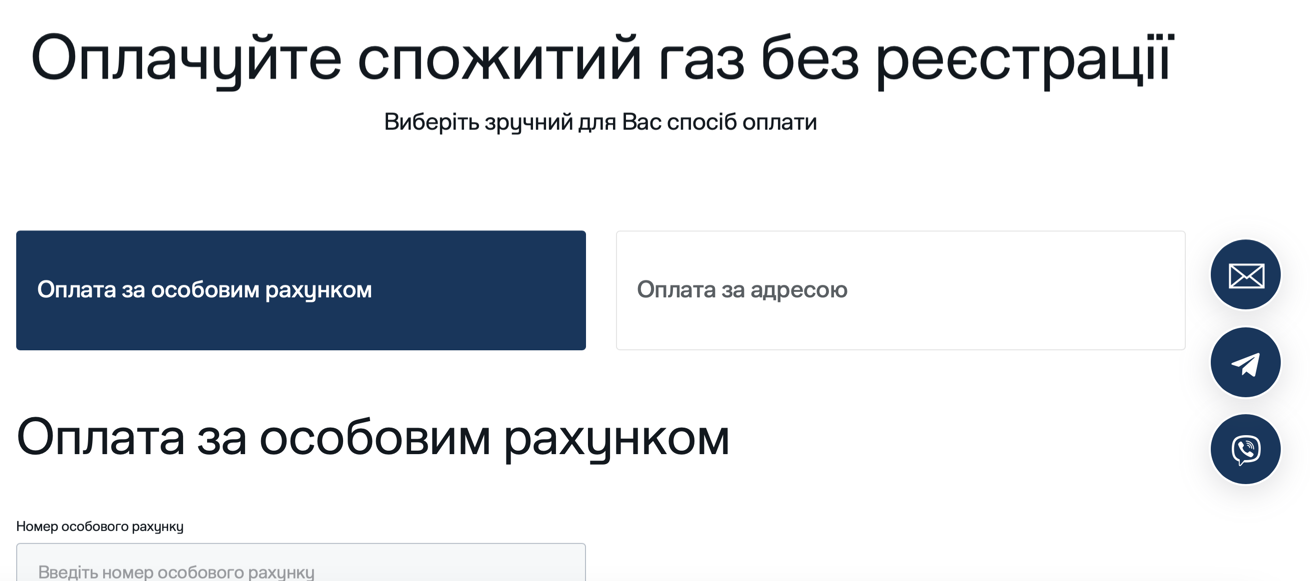Click the 'Оплачуйте спожитий газ без реєстрації' heading
Image resolution: width=1310 pixels, height=581 pixels.
(x=602, y=58)
